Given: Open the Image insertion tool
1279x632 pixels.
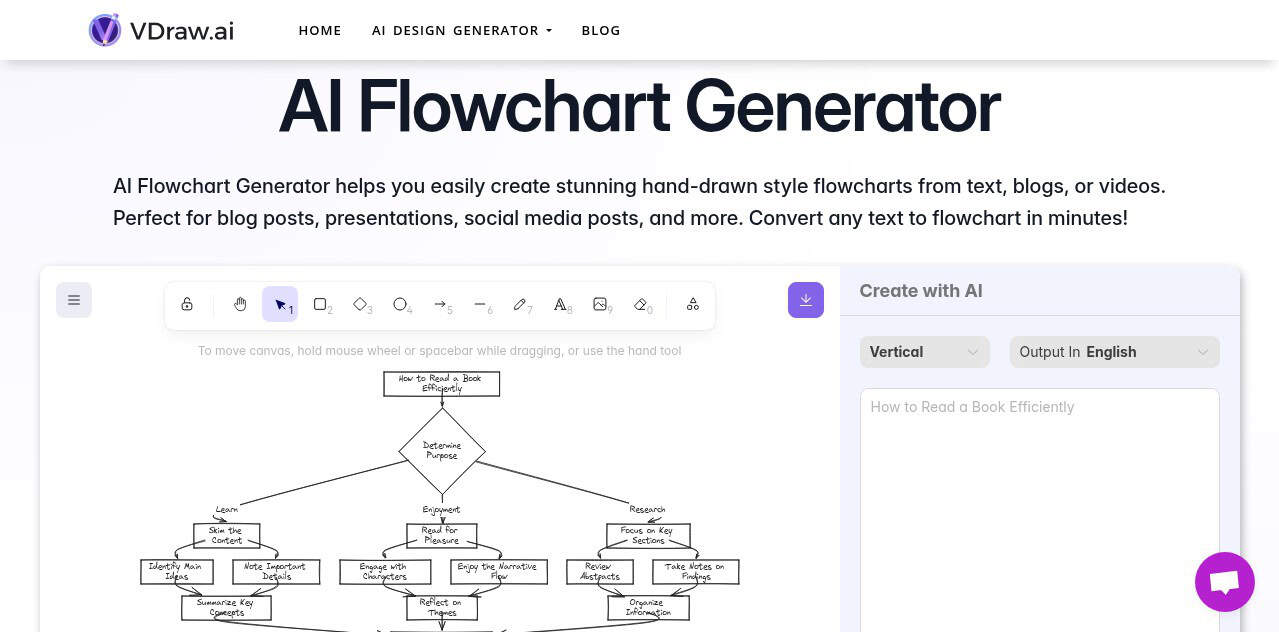Looking at the screenshot, I should 600,304.
